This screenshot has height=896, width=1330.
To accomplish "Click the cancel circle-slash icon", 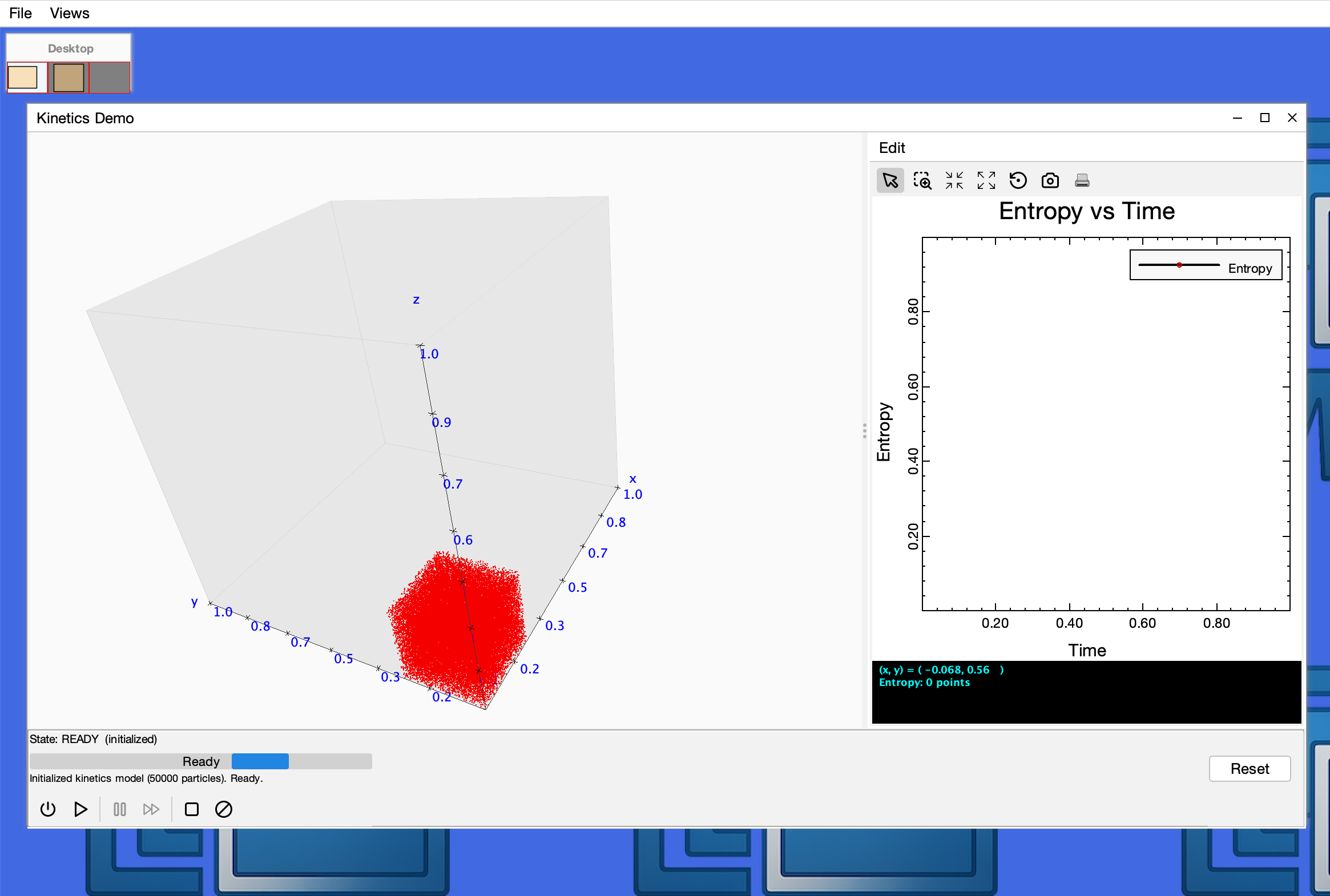I will (224, 809).
